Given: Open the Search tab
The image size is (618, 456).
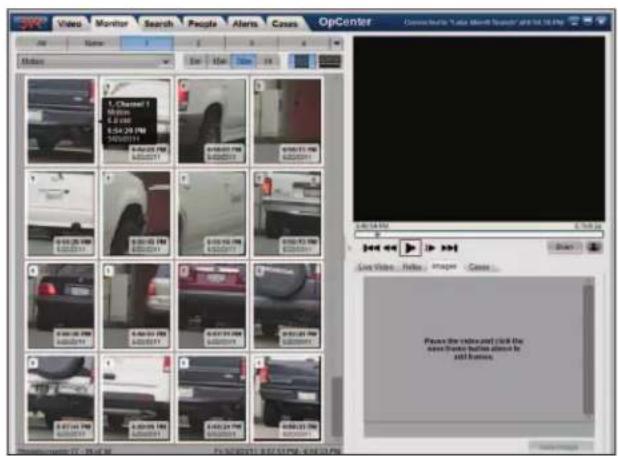Looking at the screenshot, I should [x=158, y=24].
